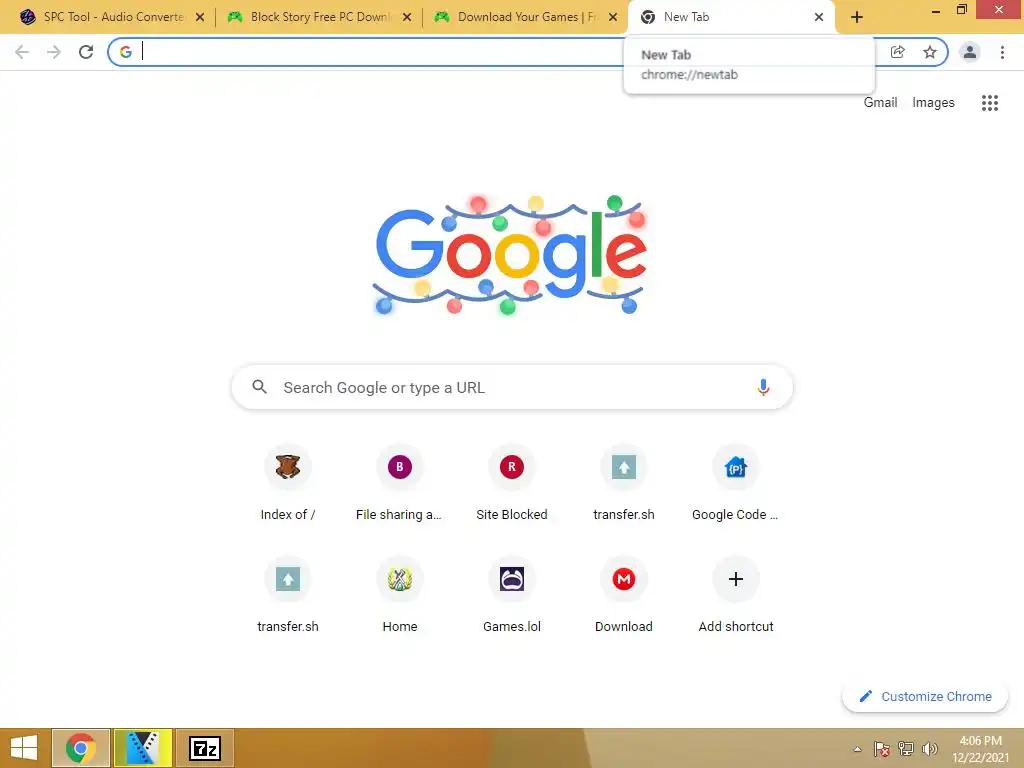Open Chrome's three-dot menu
This screenshot has width=1024, height=768.
1002,52
